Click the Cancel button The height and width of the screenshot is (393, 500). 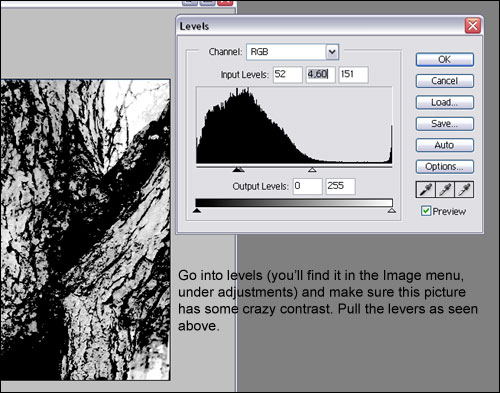click(x=445, y=81)
